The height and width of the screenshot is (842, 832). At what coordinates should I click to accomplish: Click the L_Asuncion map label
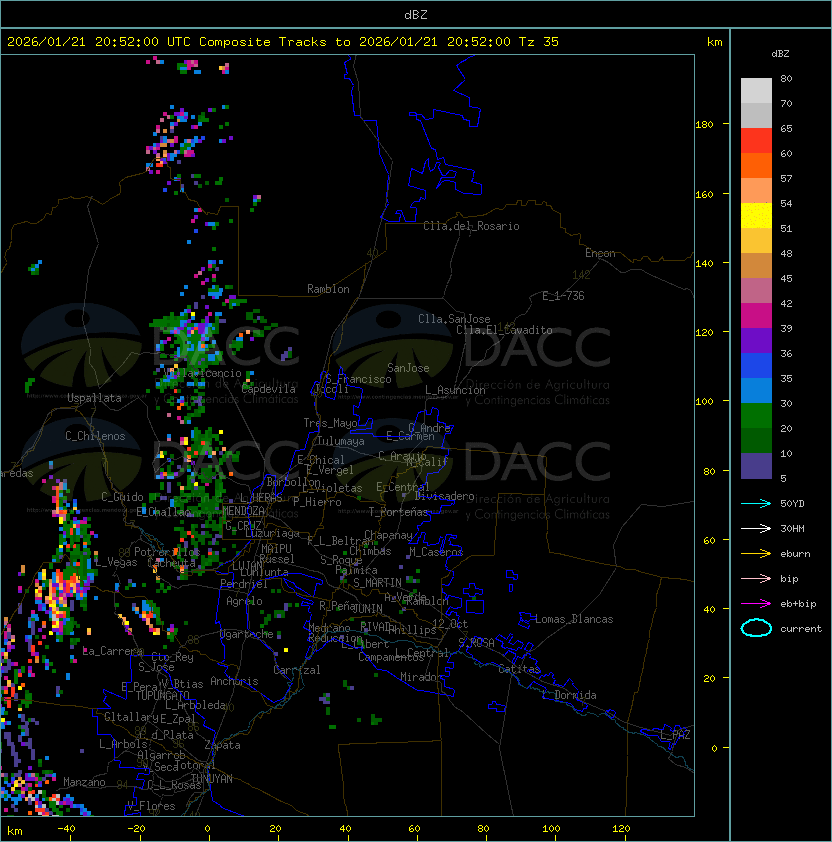455,390
